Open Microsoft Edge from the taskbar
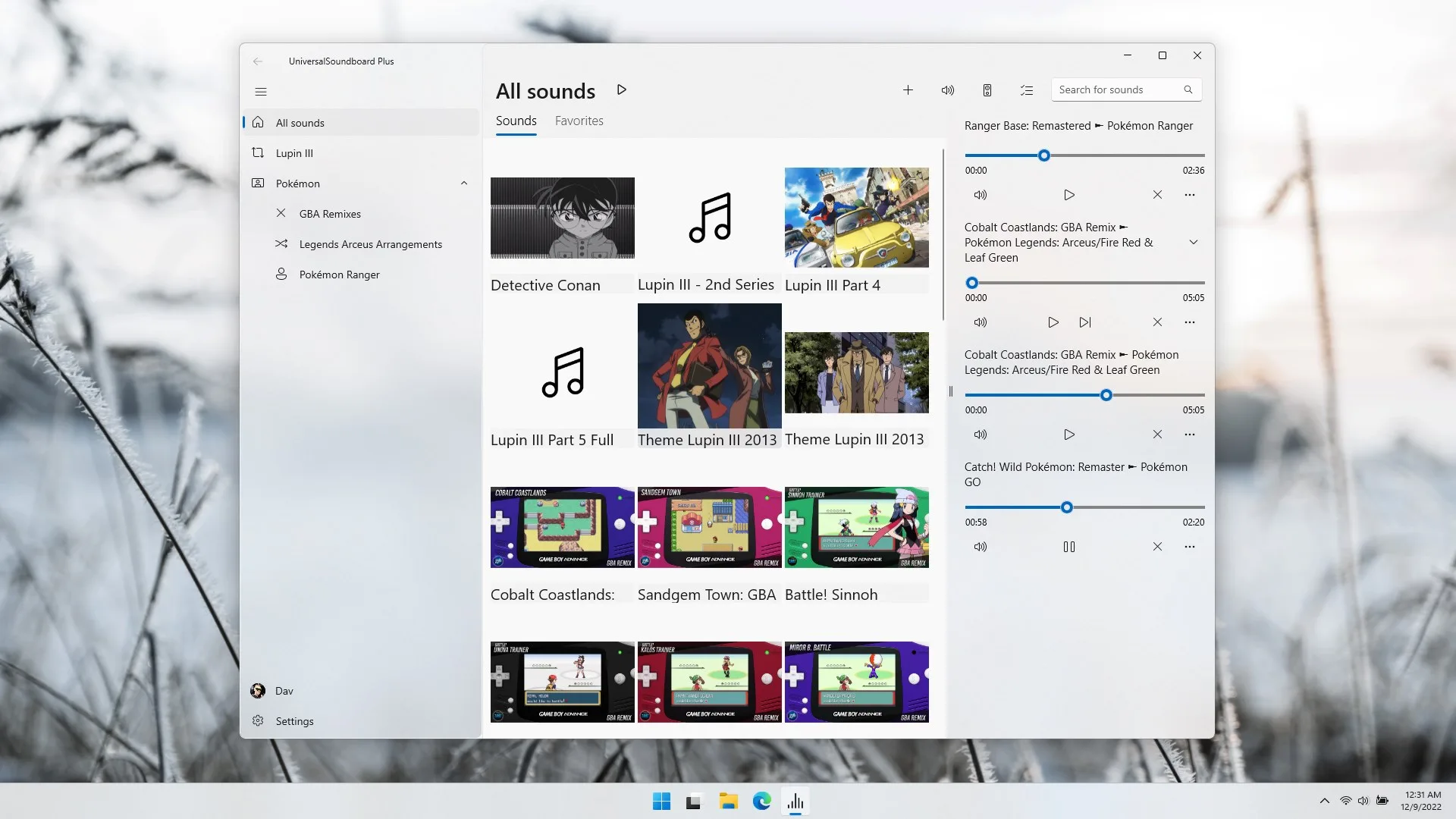This screenshot has height=819, width=1456. tap(761, 802)
